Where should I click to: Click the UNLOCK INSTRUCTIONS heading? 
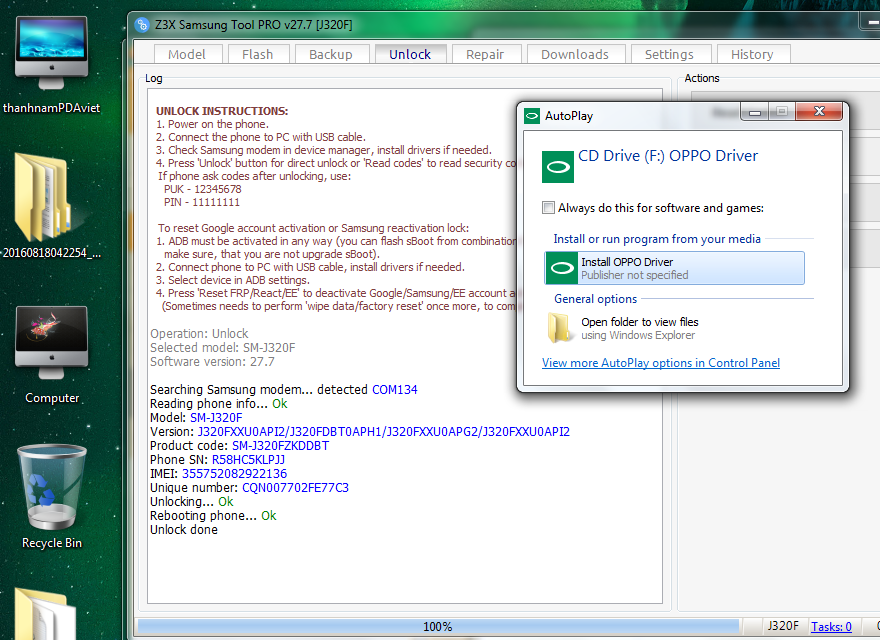pyautogui.click(x=222, y=111)
